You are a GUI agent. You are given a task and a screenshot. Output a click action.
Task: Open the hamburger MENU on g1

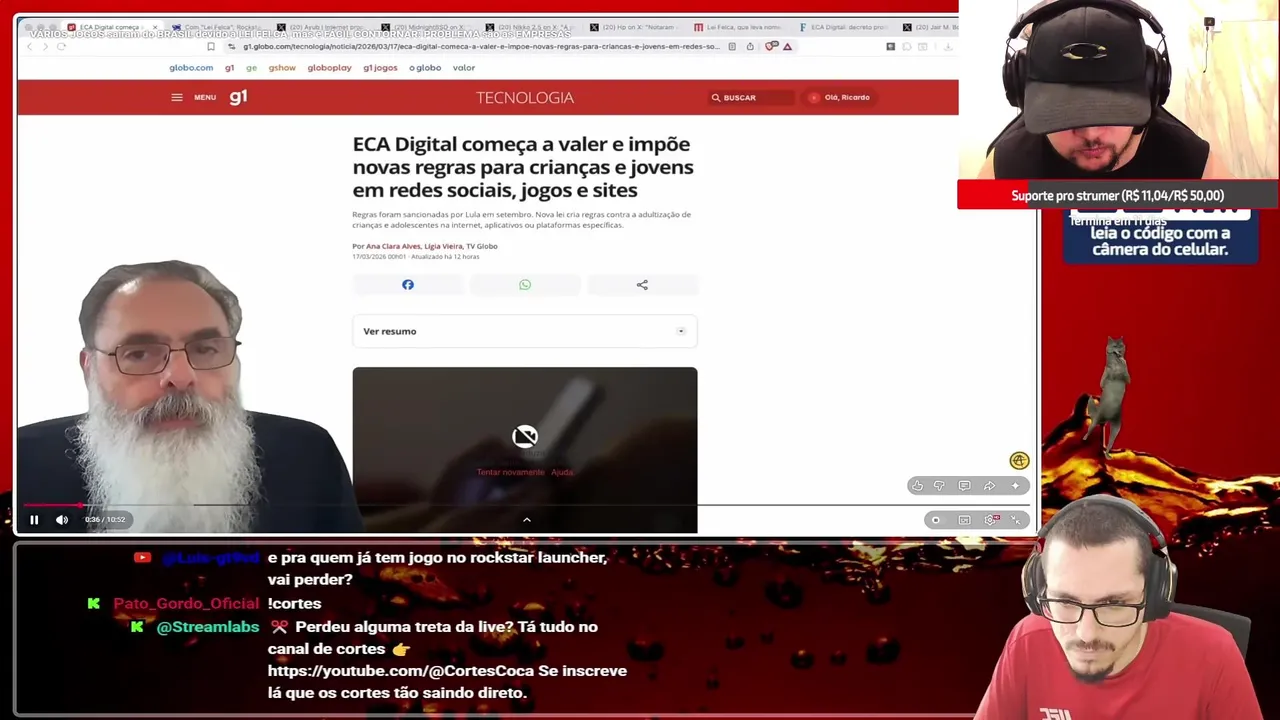(x=193, y=97)
